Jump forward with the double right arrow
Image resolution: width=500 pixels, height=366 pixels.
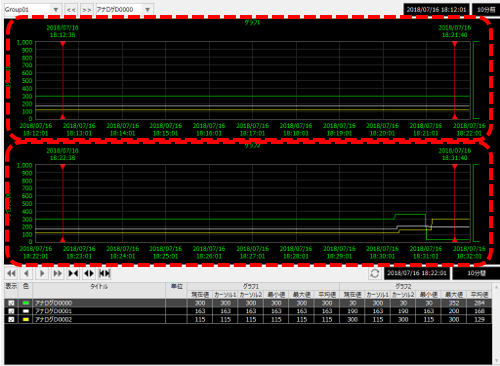click(57, 274)
